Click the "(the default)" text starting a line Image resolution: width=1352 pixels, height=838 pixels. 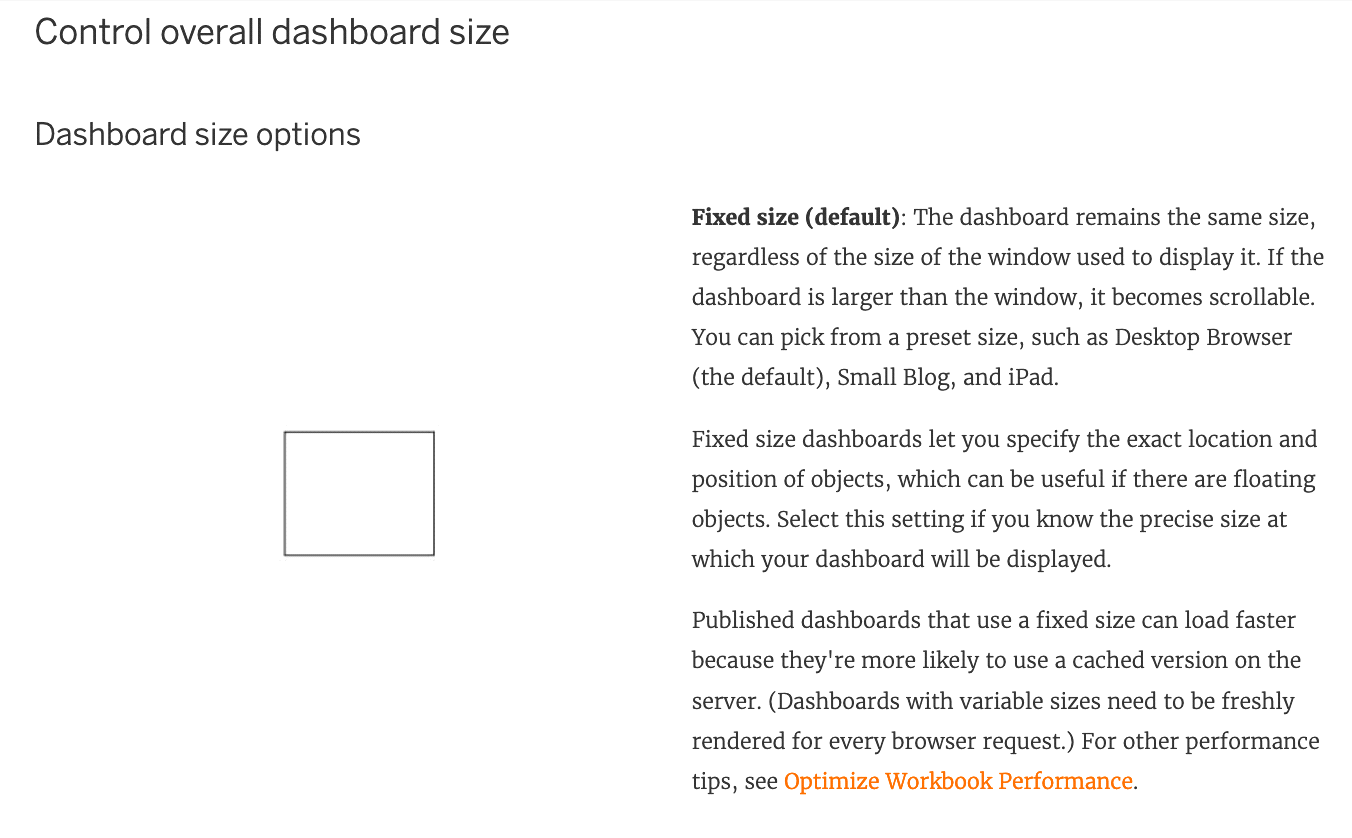[x=759, y=378]
